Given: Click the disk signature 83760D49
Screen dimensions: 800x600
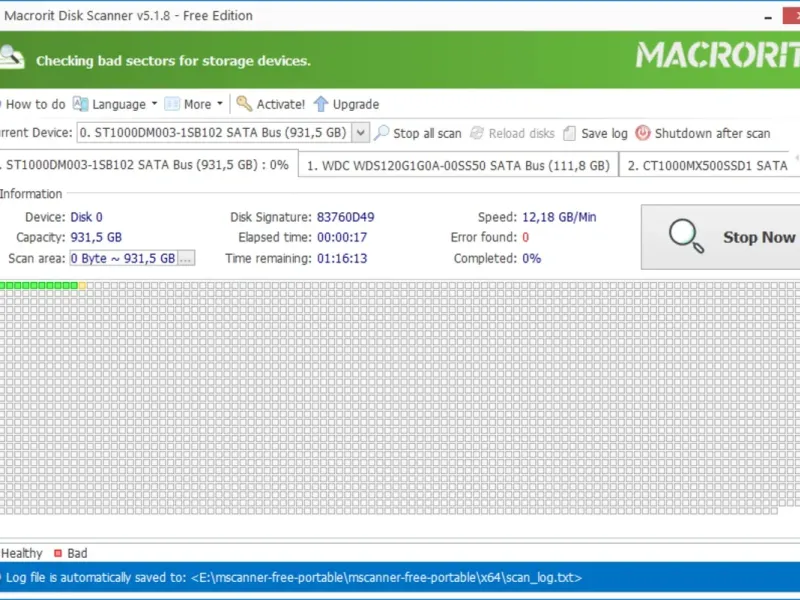Looking at the screenshot, I should pos(345,217).
